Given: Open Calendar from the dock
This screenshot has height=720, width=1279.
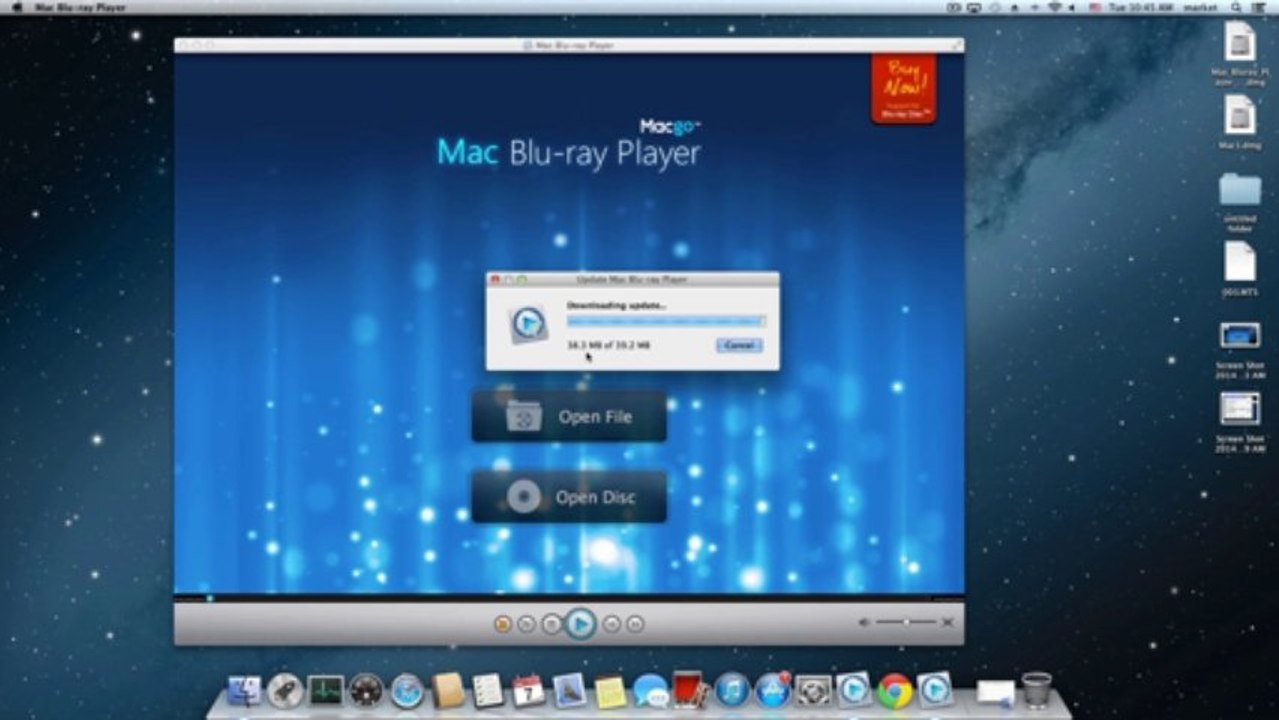Looking at the screenshot, I should (x=528, y=690).
